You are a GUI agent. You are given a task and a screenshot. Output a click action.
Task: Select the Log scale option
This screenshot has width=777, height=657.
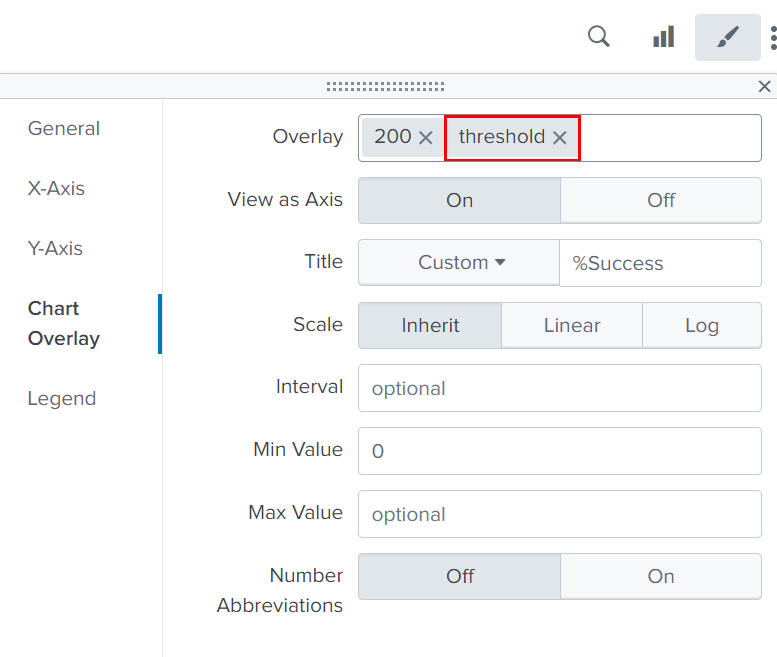[701, 325]
